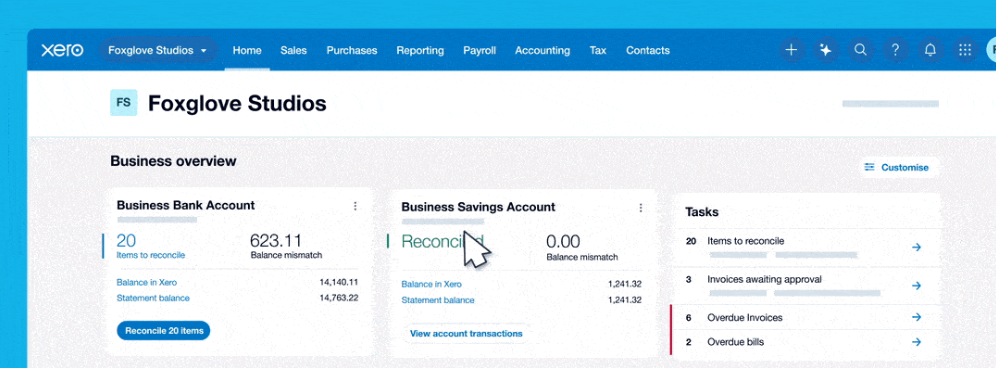Select the Overdue Invoices task text
This screenshot has height=368, width=996.
(x=744, y=317)
